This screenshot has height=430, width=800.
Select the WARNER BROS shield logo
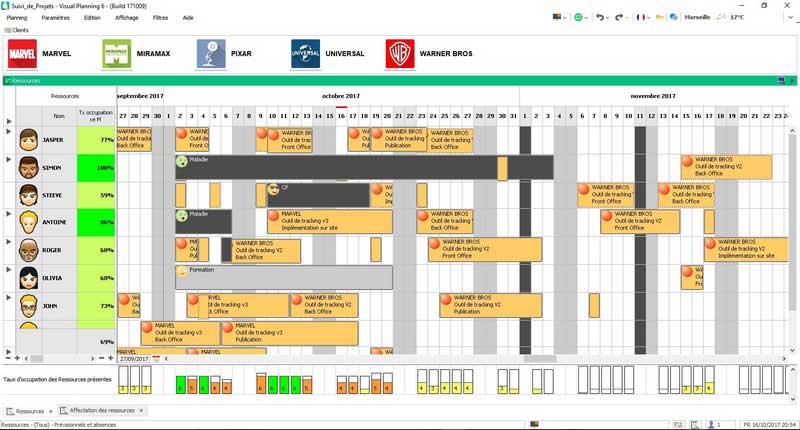(x=400, y=54)
